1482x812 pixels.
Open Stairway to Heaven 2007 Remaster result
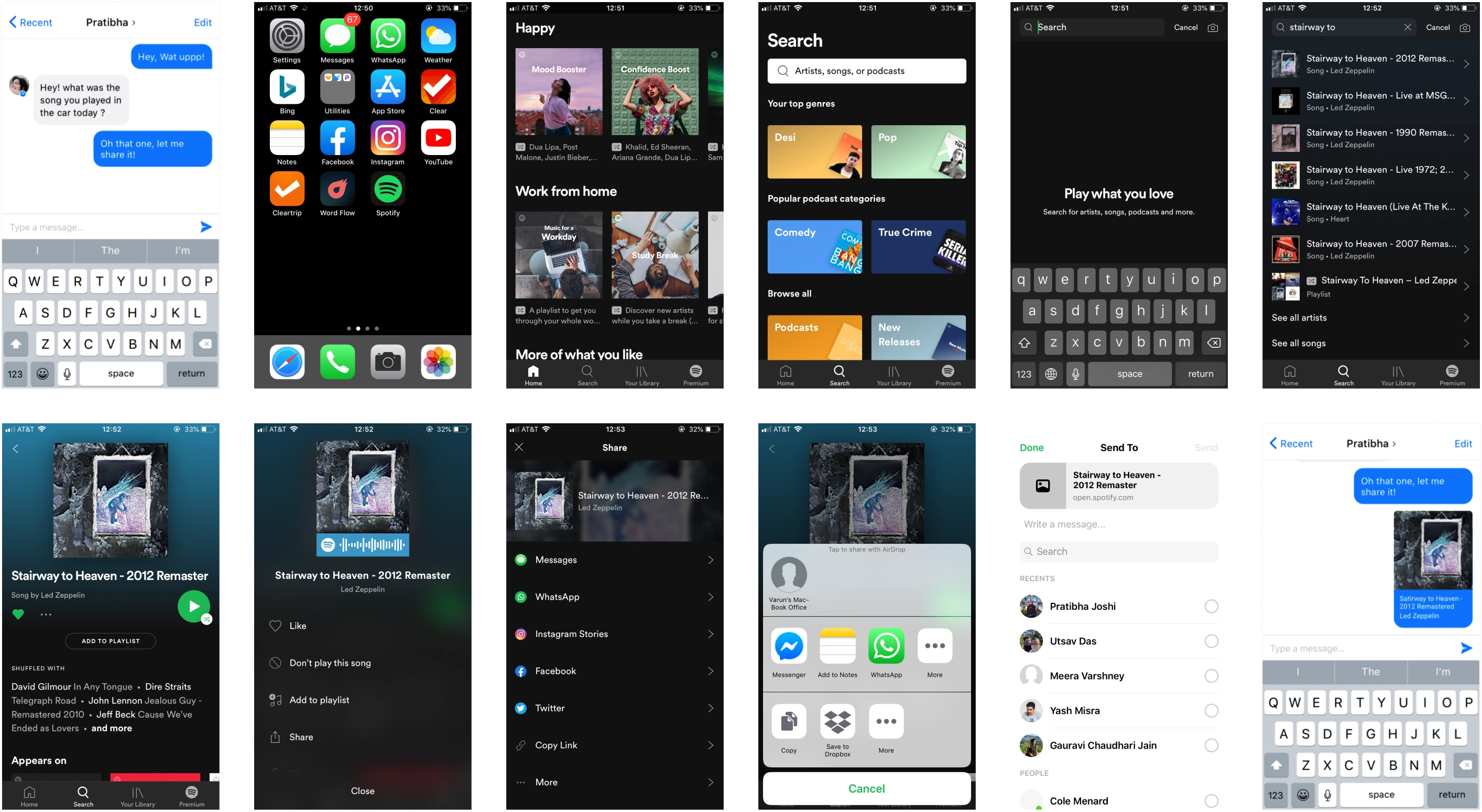click(x=1370, y=249)
